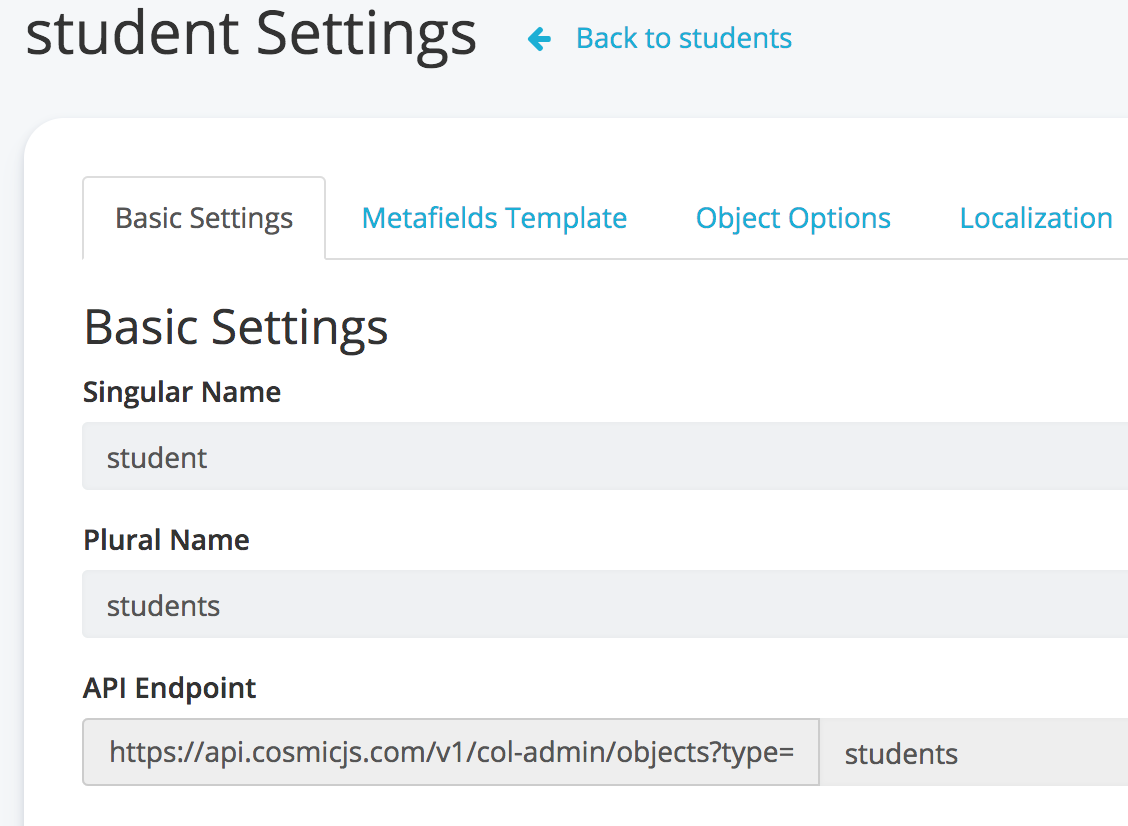The image size is (1128, 826).
Task: Click the student Settings page title
Action: tap(250, 34)
